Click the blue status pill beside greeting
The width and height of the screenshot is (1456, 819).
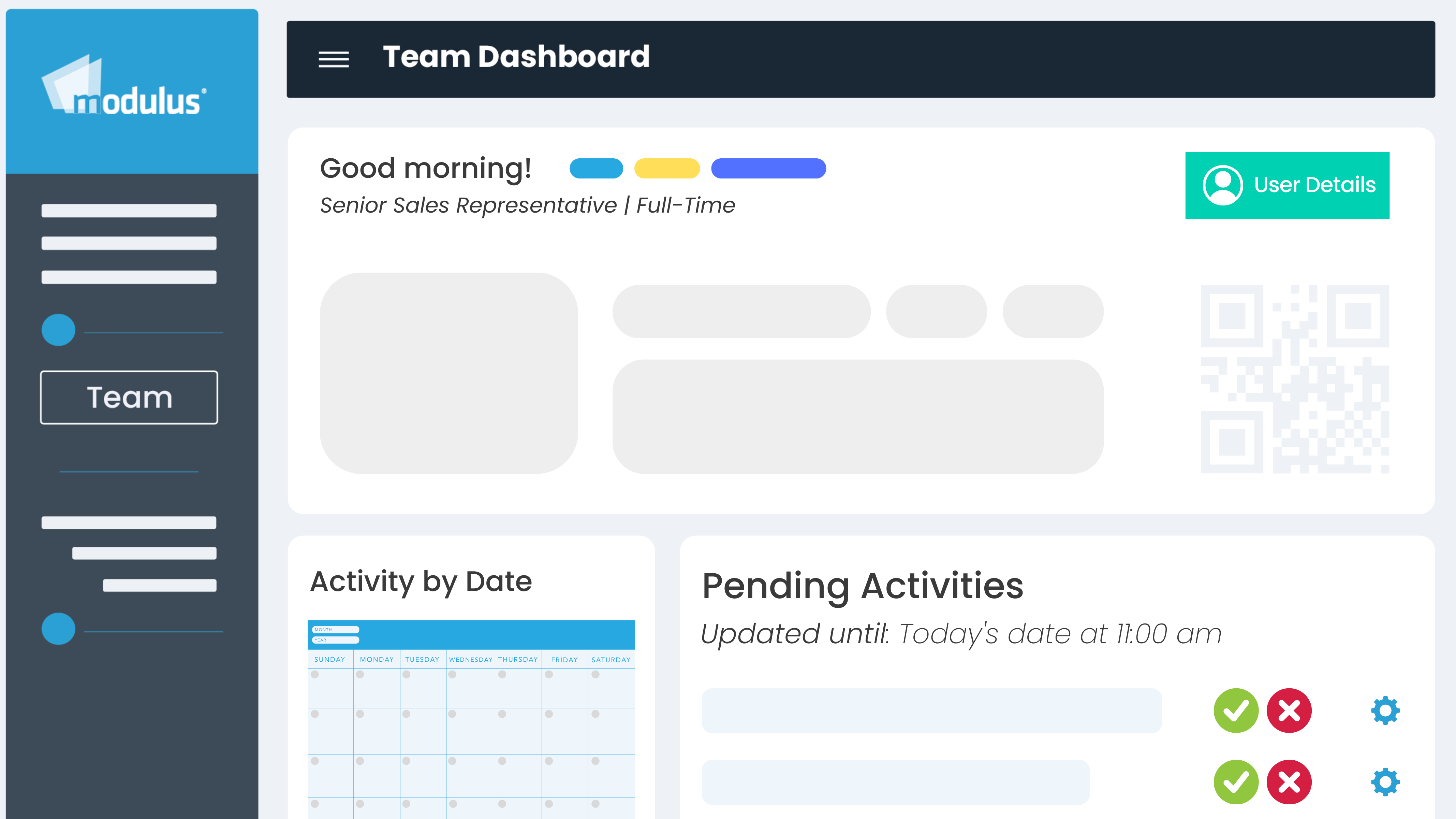point(596,169)
